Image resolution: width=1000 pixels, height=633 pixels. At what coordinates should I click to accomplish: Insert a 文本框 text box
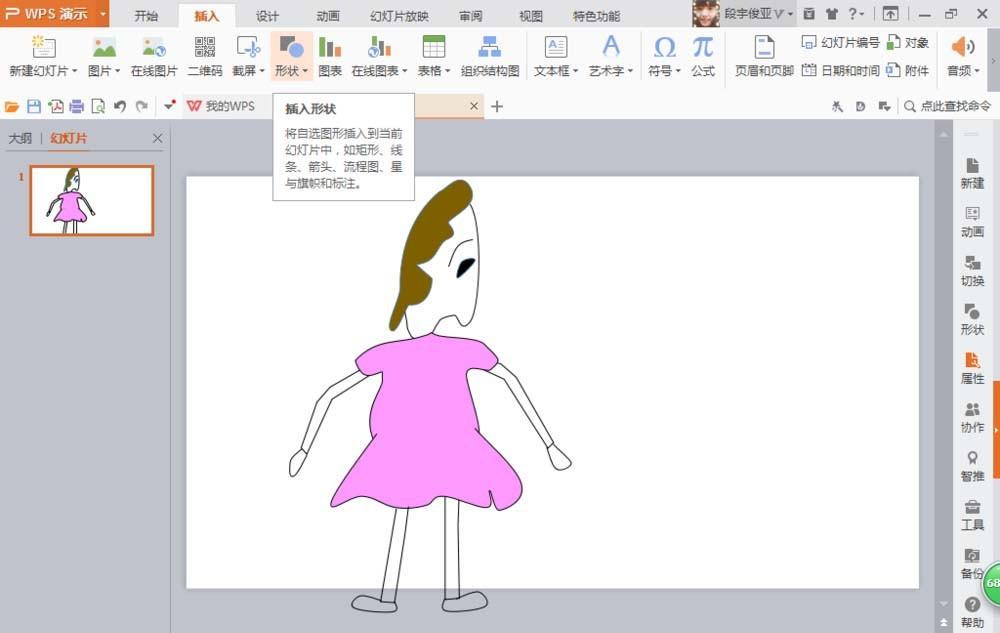[x=556, y=55]
